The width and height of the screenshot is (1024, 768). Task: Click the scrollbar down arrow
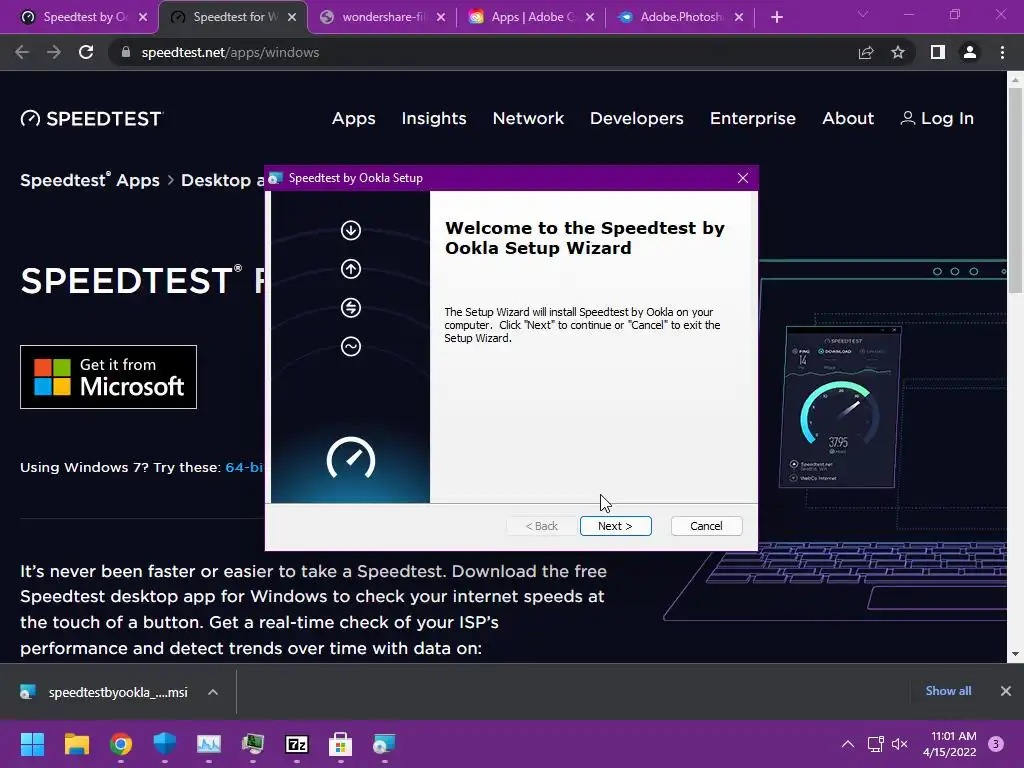click(x=1015, y=654)
